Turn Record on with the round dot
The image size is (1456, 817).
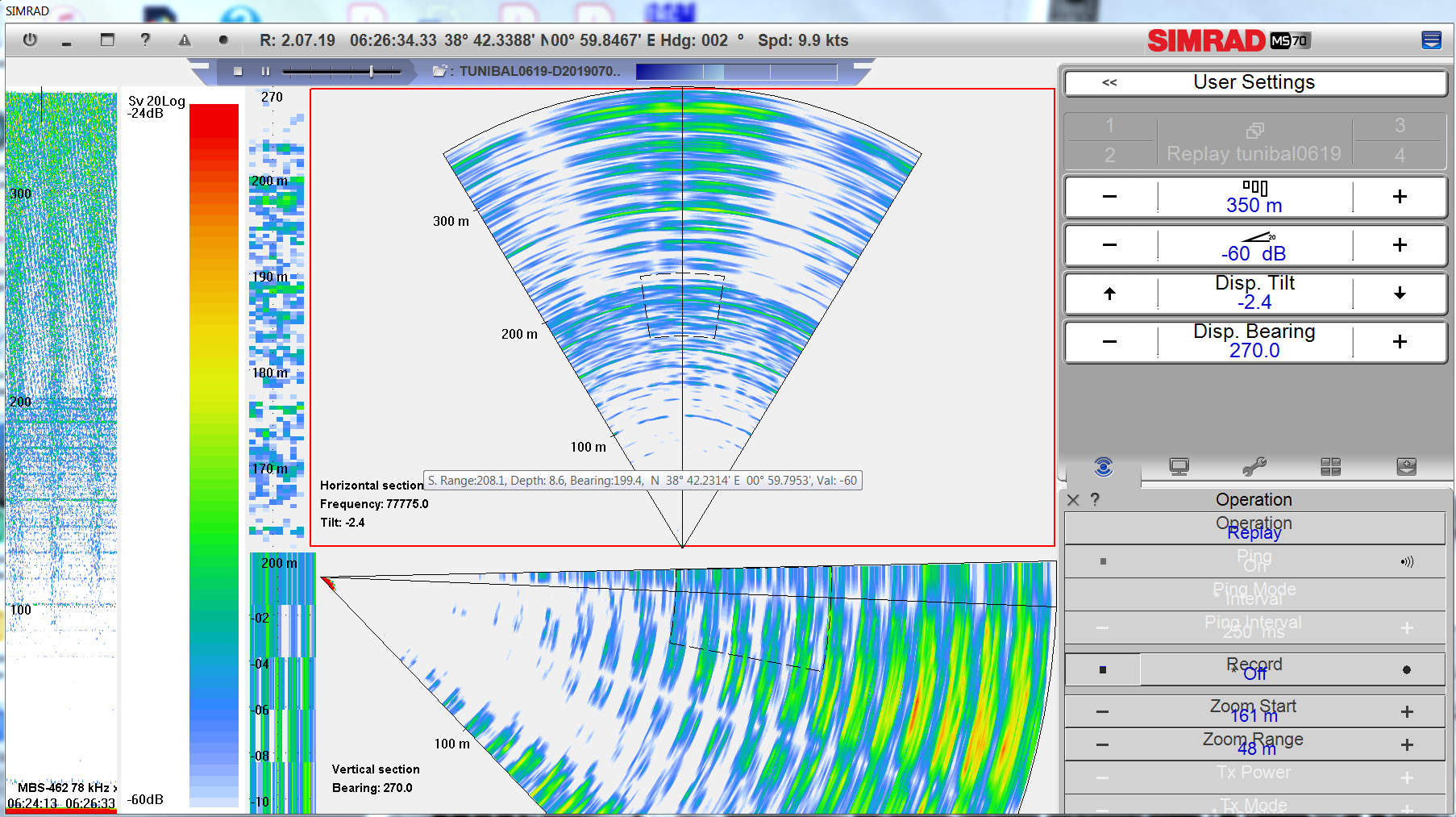tap(1406, 669)
